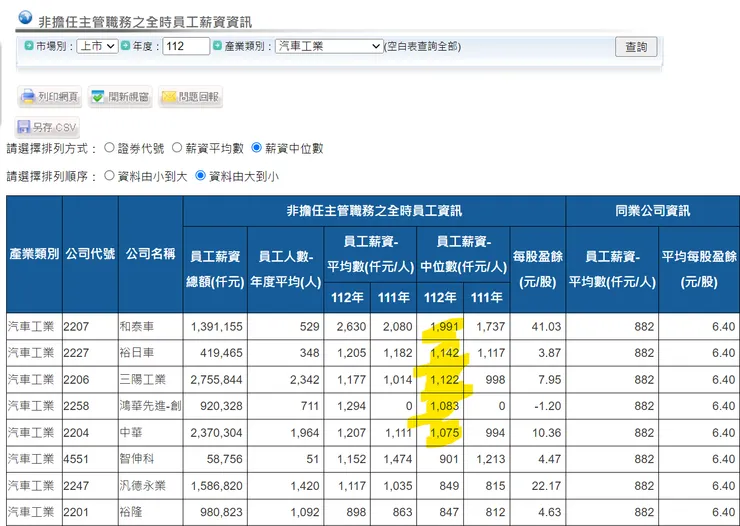
Task: Click salary total 1,391,155 cell
Action: pyautogui.click(x=215, y=326)
